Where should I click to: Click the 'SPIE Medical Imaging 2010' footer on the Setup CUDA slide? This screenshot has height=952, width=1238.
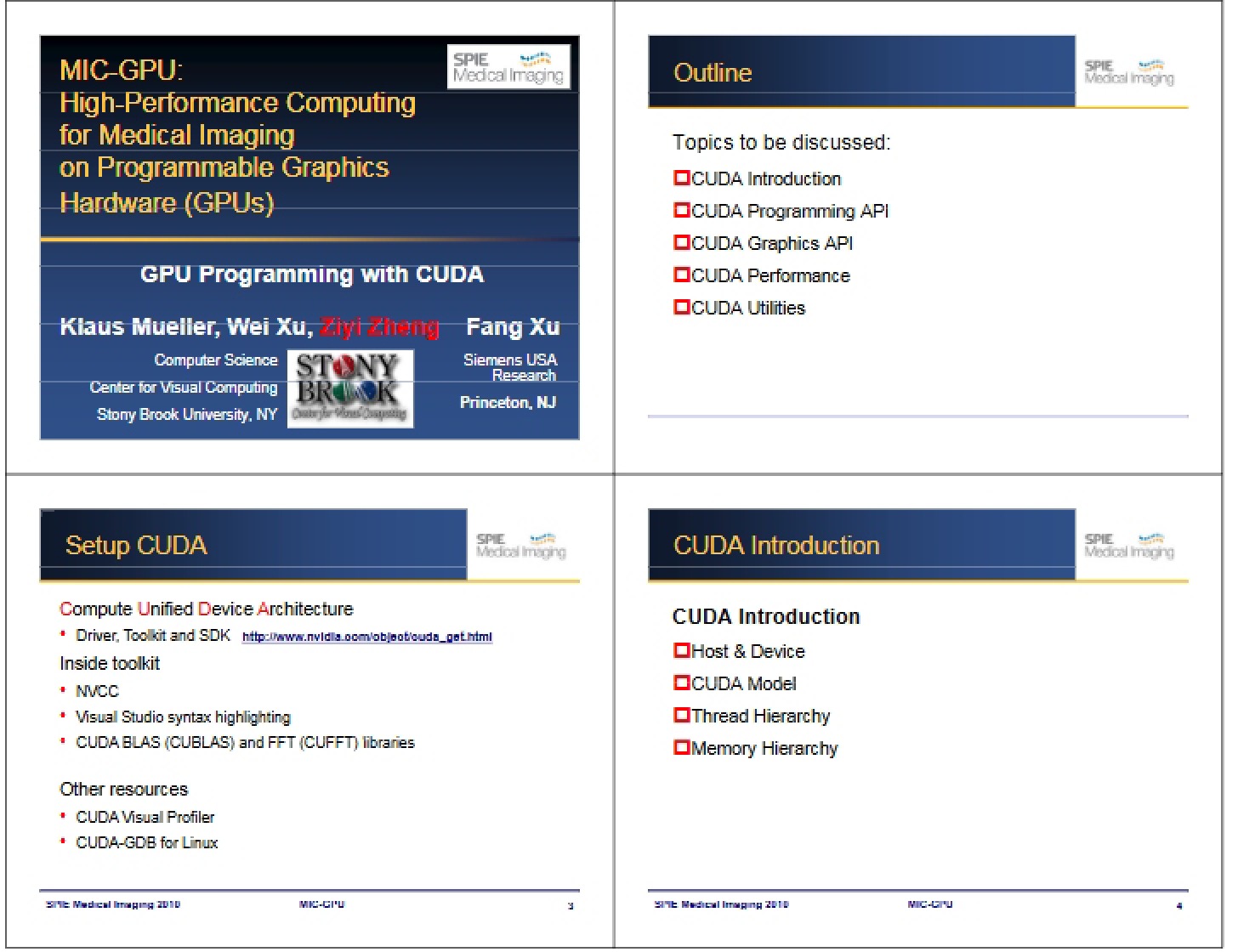113,904
